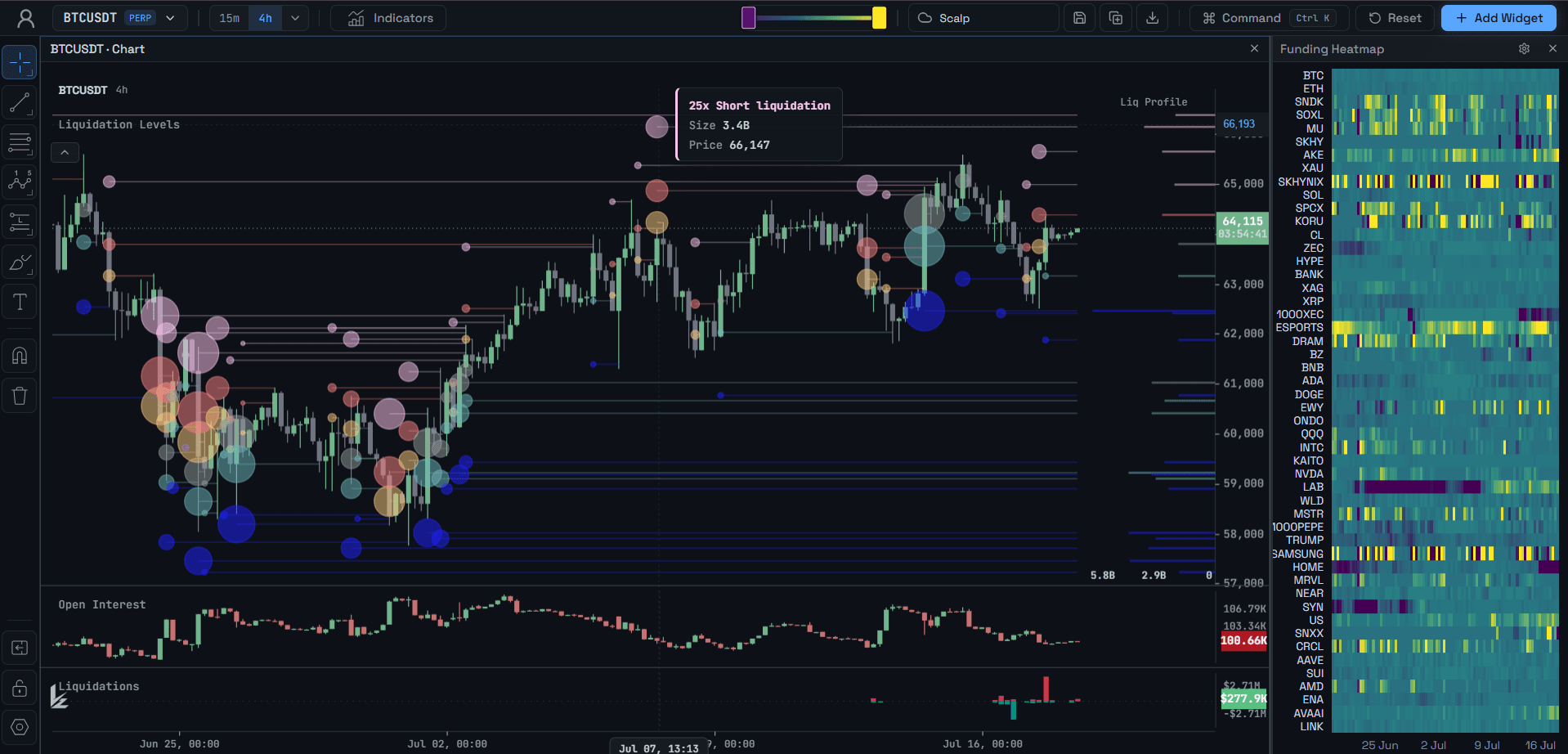Delete drawings with the trash icon
The width and height of the screenshot is (1568, 754).
(20, 396)
